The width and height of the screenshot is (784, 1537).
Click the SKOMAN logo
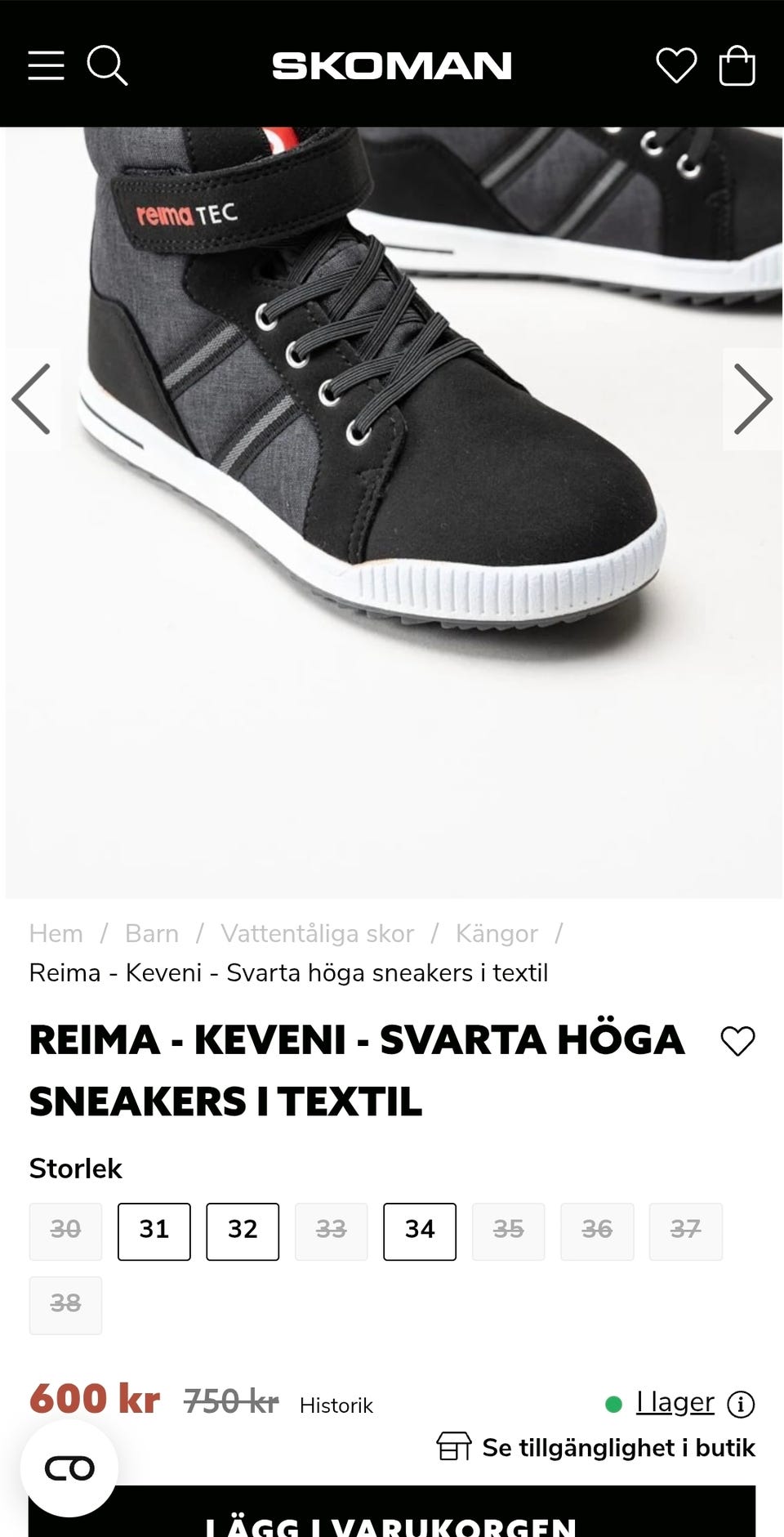[392, 65]
